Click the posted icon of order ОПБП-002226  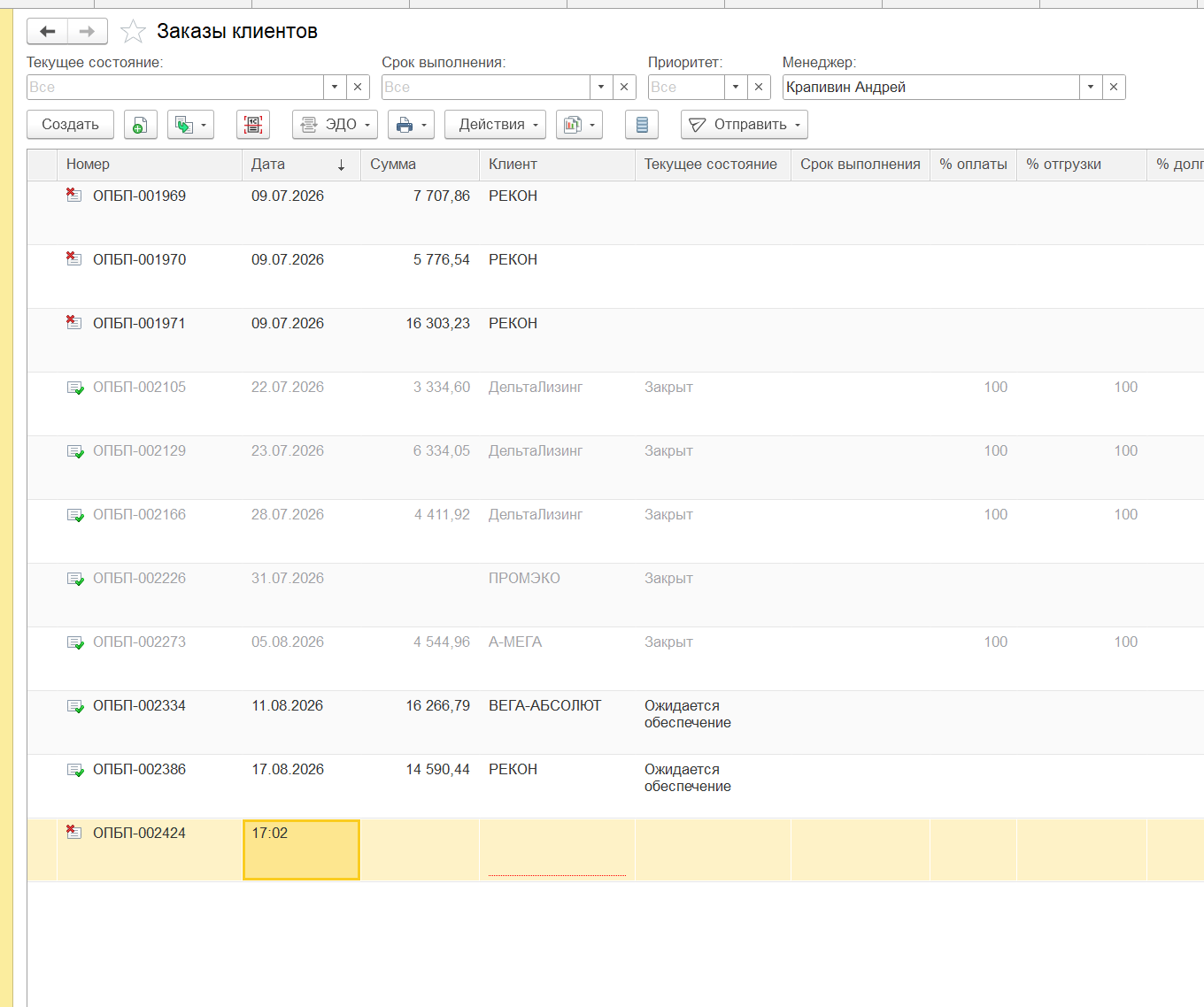pos(75,579)
